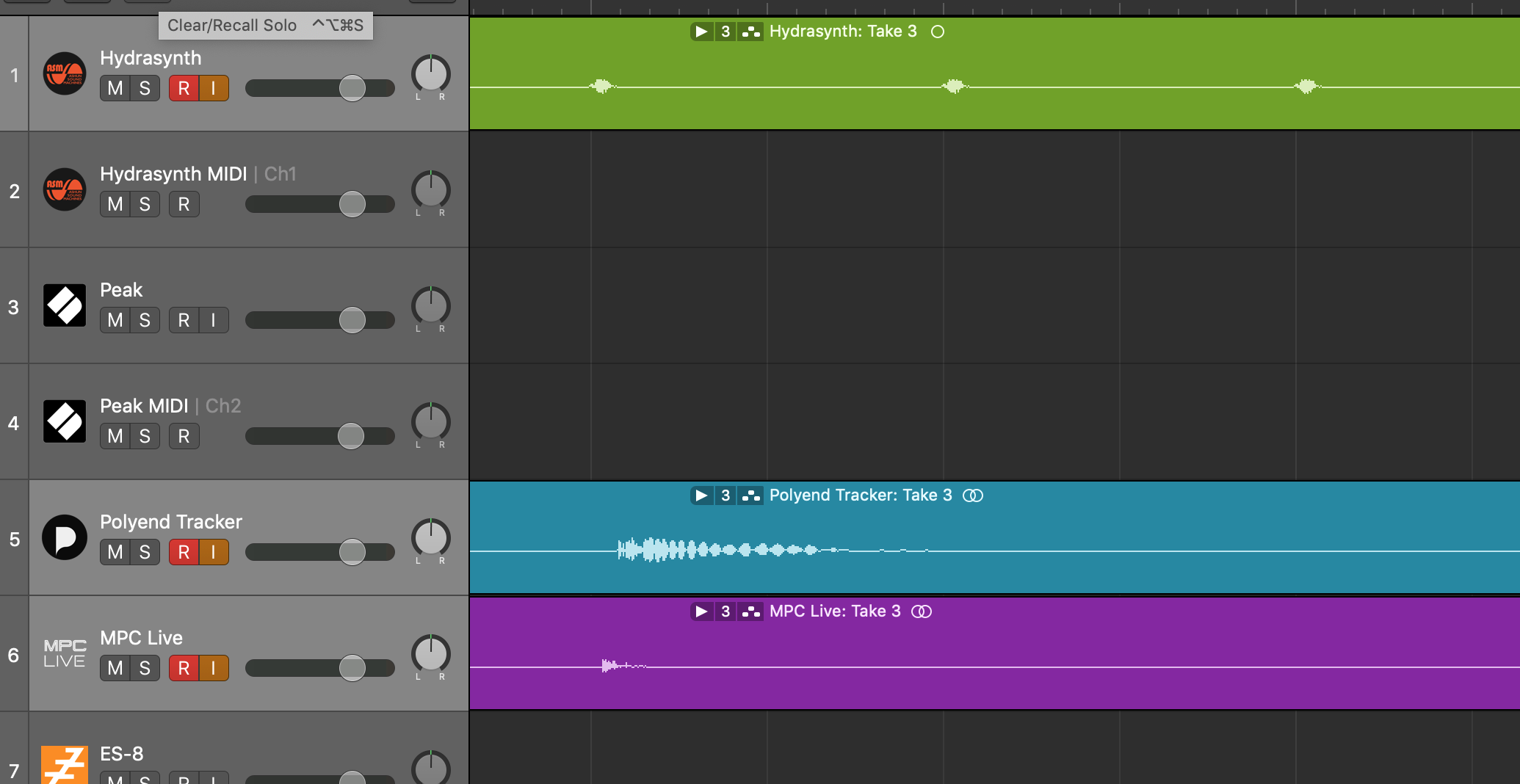Click the MPC Live track icon
1520x784 pixels.
(65, 653)
